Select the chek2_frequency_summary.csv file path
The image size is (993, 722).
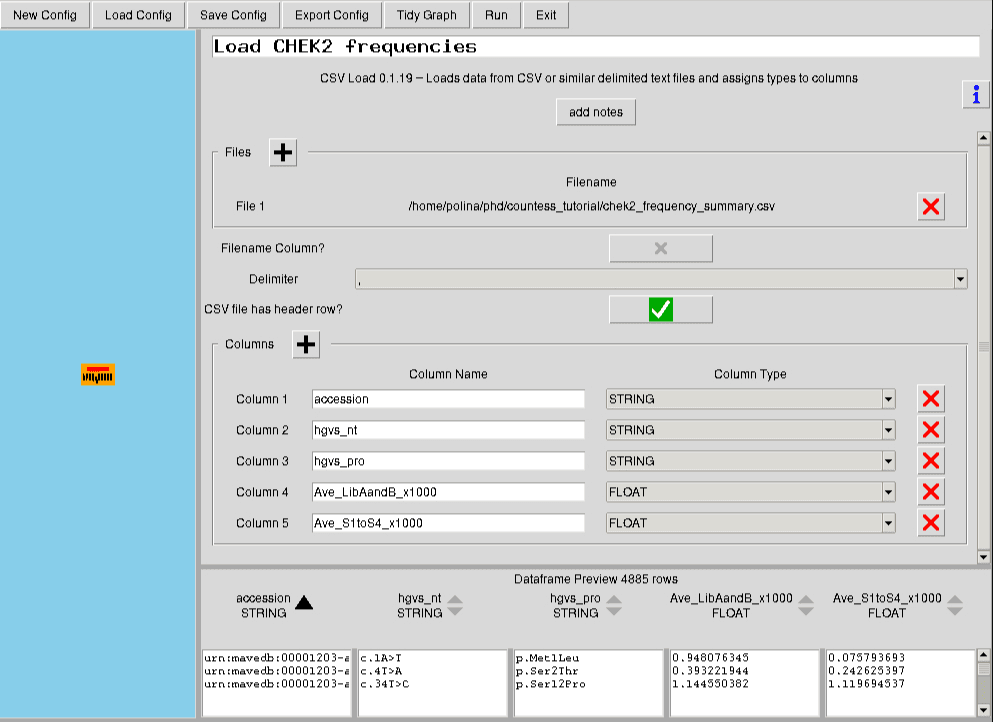click(591, 206)
